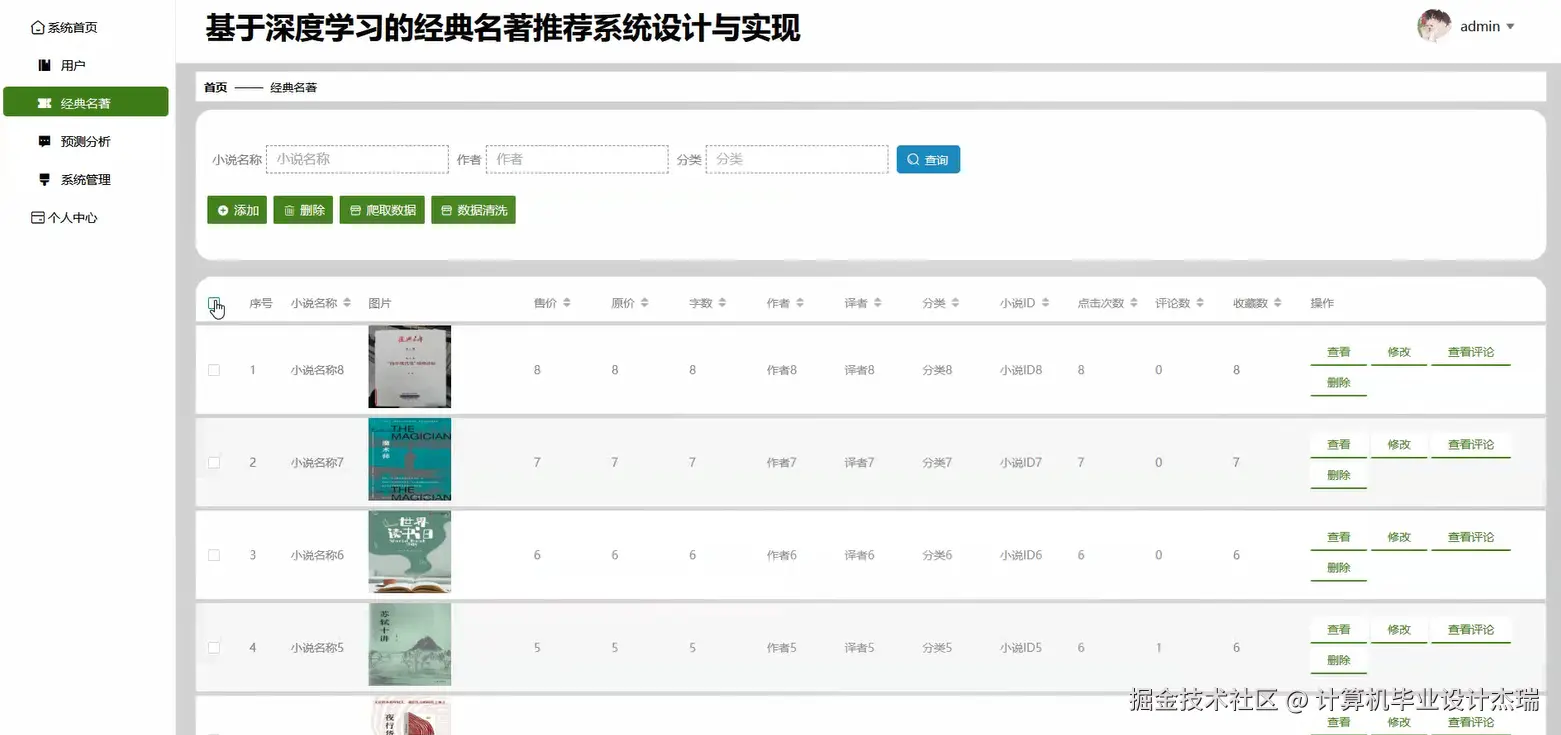Click 修改 for 小说名称5 row
Image resolution: width=1561 pixels, height=735 pixels.
click(1398, 630)
